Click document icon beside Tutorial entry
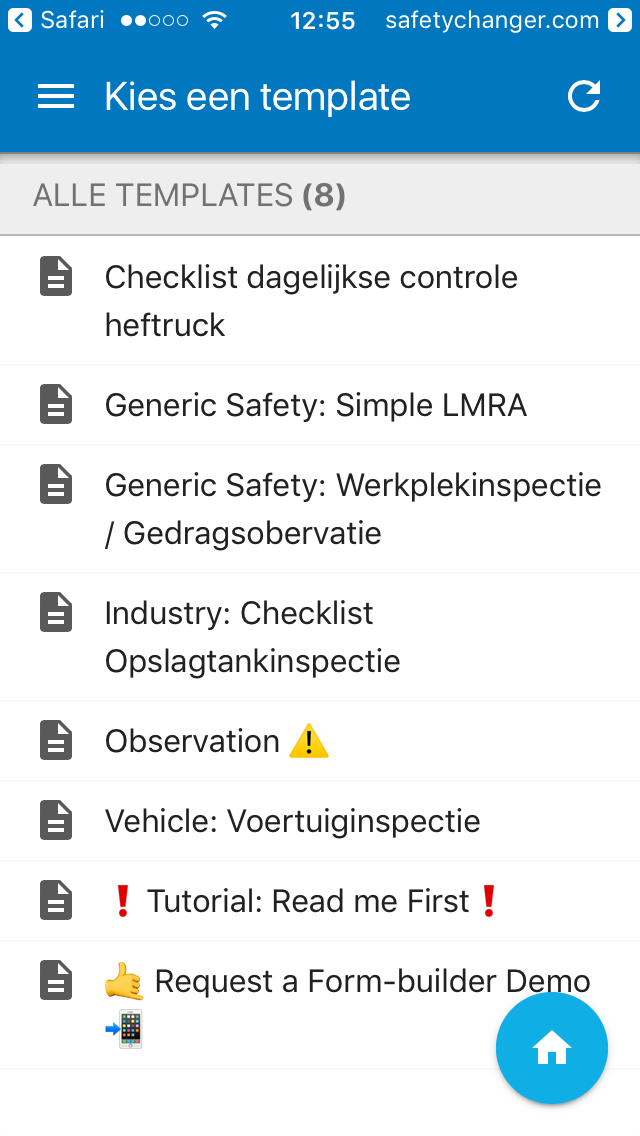640x1136 pixels. (x=56, y=901)
